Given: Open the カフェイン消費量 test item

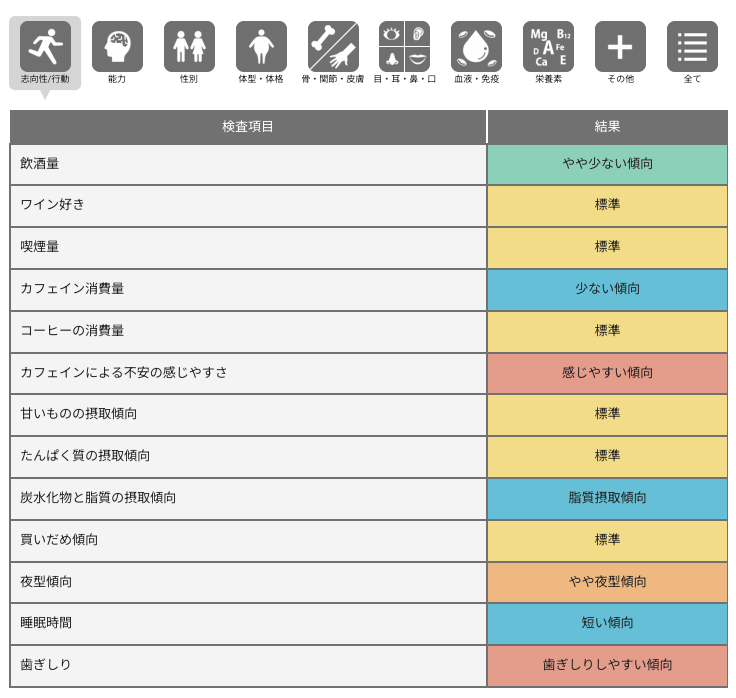Looking at the screenshot, I should tap(72, 289).
